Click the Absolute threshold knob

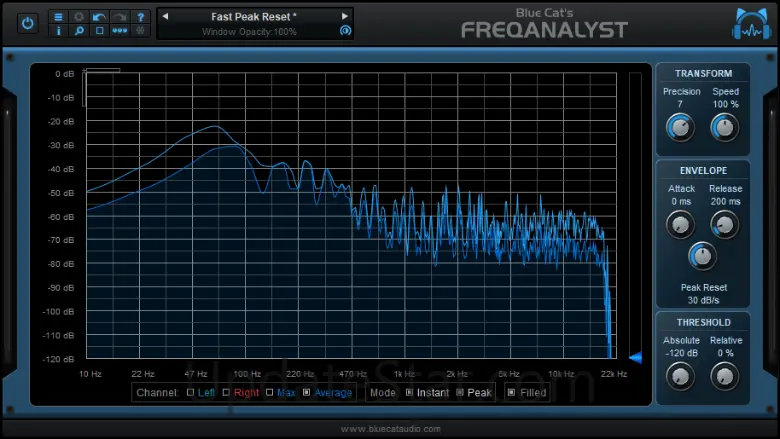680,376
